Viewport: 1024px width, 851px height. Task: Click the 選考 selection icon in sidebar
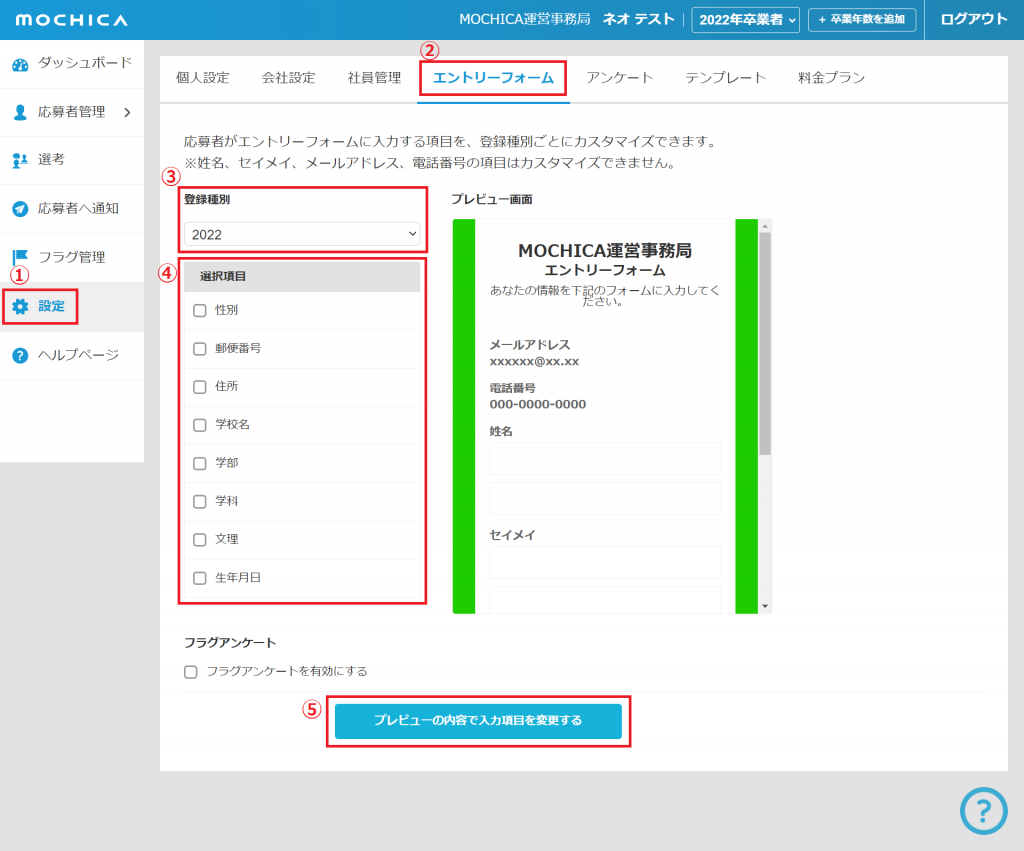pyautogui.click(x=20, y=160)
